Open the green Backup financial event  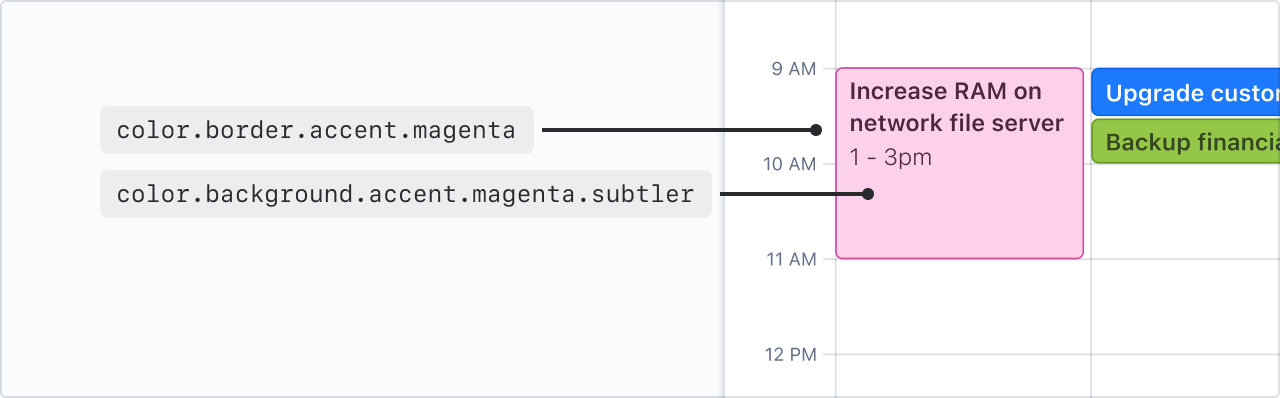[x=1185, y=141]
